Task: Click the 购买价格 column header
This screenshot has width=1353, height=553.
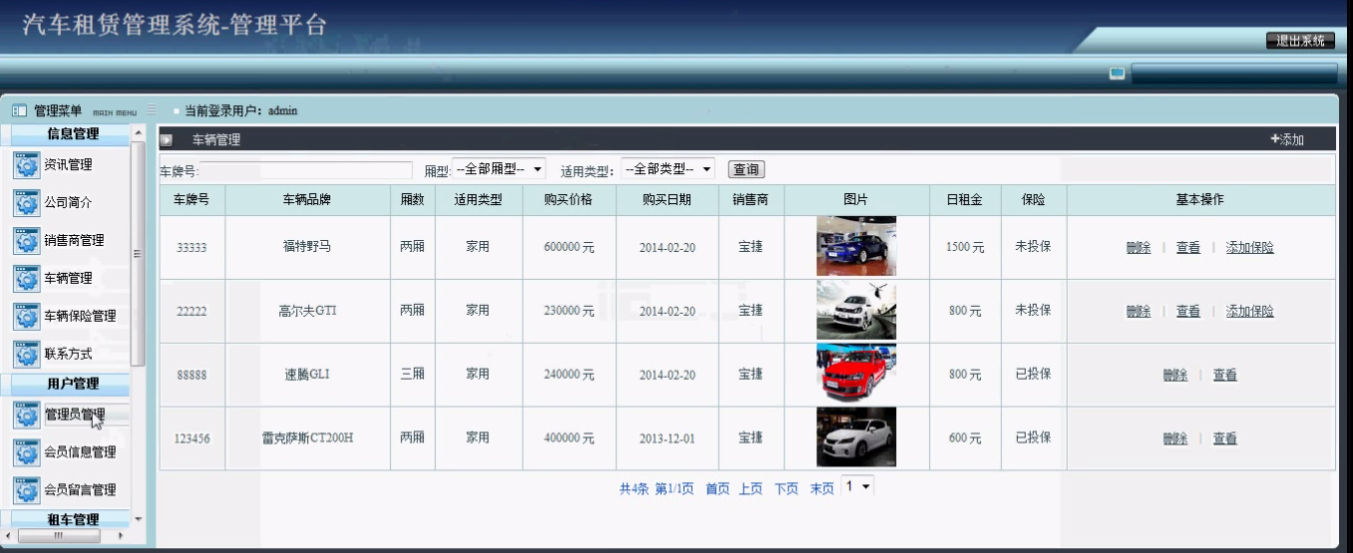Action: [x=569, y=200]
